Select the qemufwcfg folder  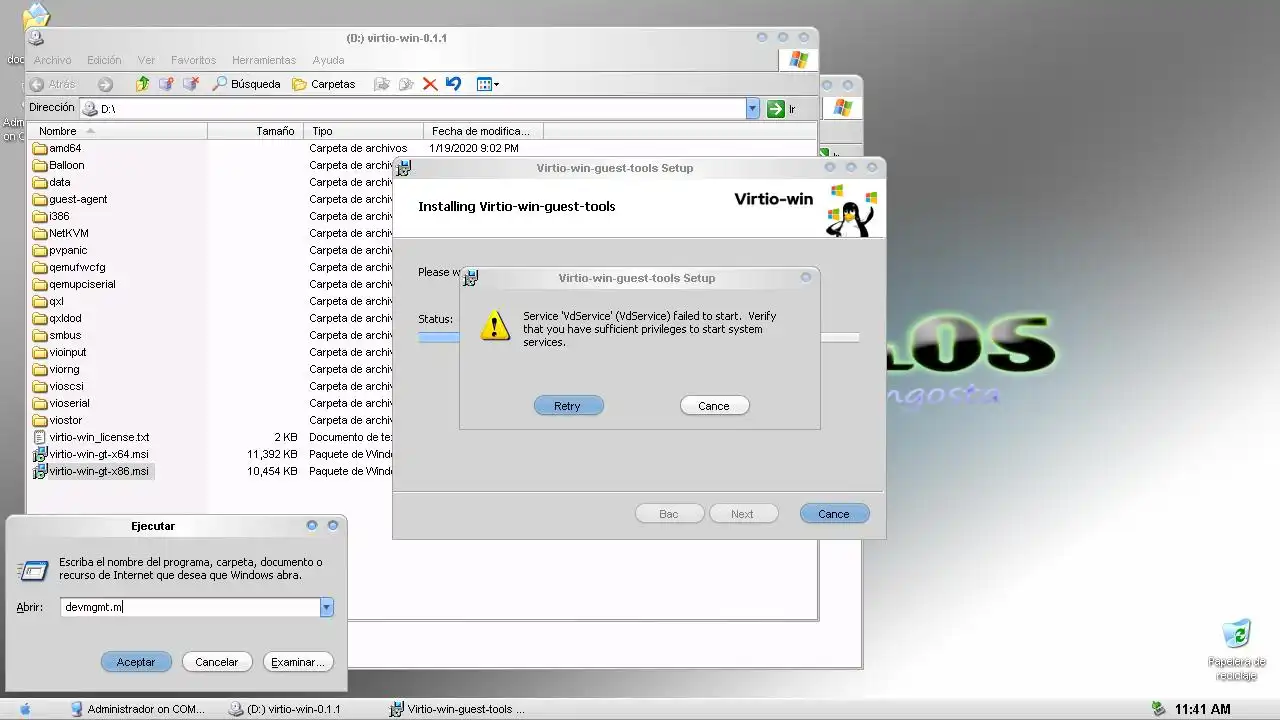click(x=69, y=267)
